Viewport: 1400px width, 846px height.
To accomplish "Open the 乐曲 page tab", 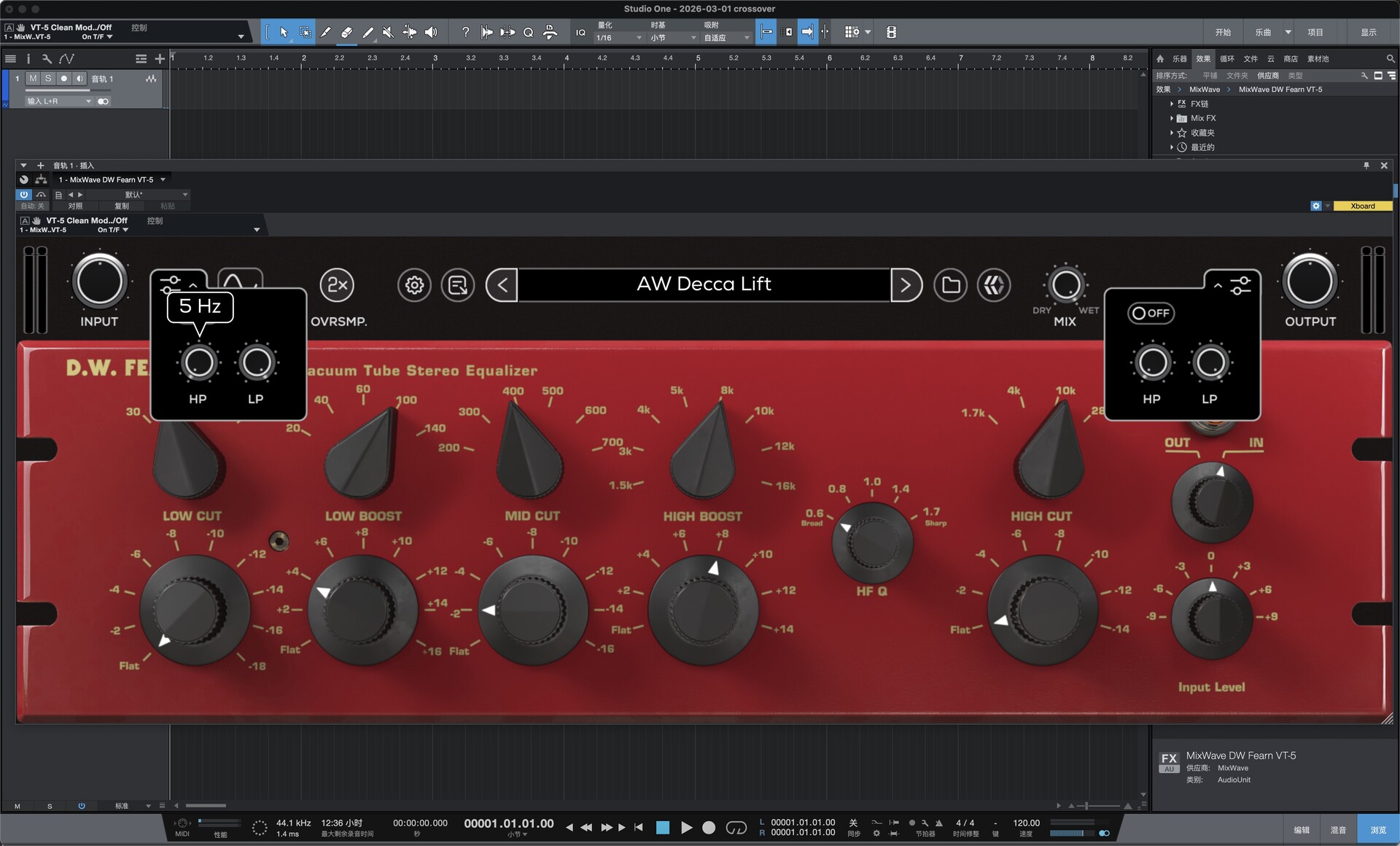I will [1263, 32].
